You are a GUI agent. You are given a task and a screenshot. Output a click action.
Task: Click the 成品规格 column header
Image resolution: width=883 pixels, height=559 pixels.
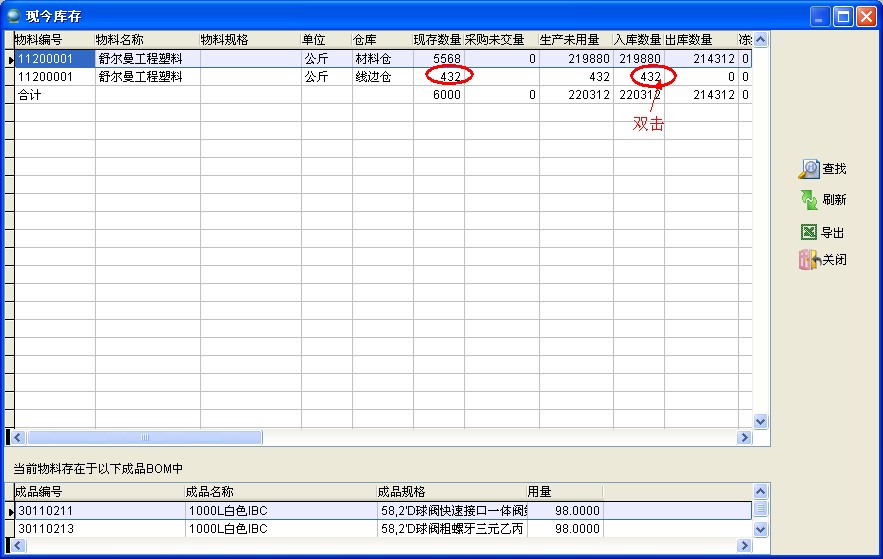(452, 491)
